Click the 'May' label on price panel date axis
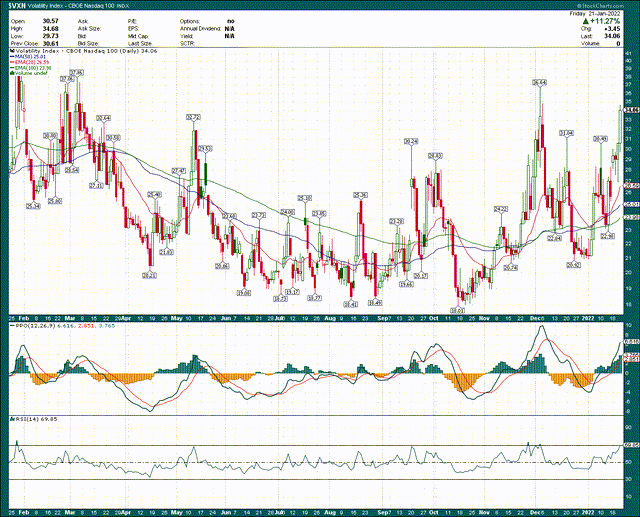Viewport: 640px width, 517px height. click(x=176, y=318)
